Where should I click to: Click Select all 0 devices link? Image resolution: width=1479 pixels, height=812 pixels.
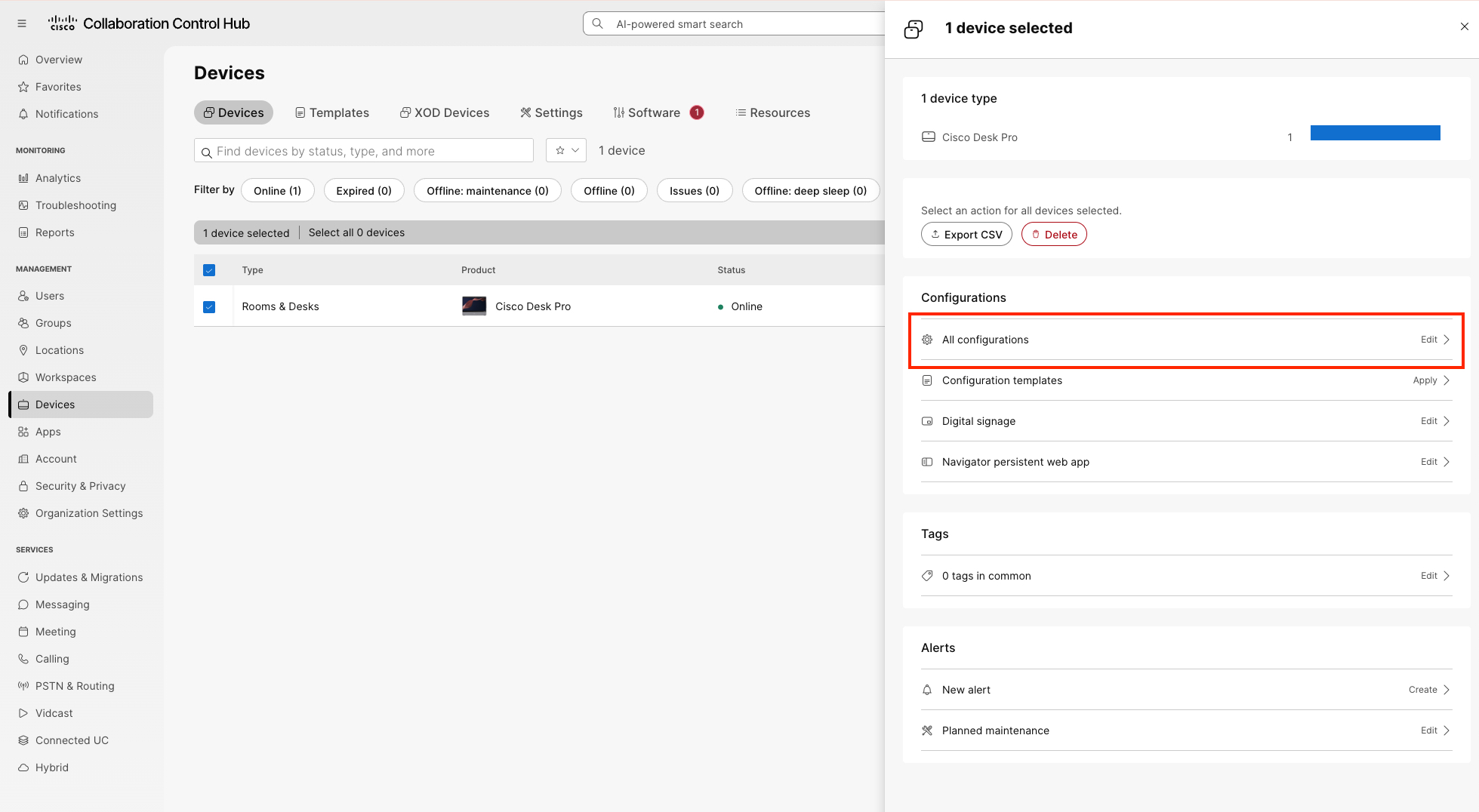pos(356,232)
